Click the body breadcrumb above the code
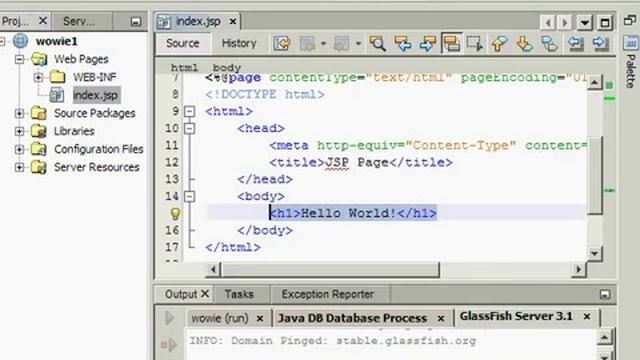 tap(227, 67)
